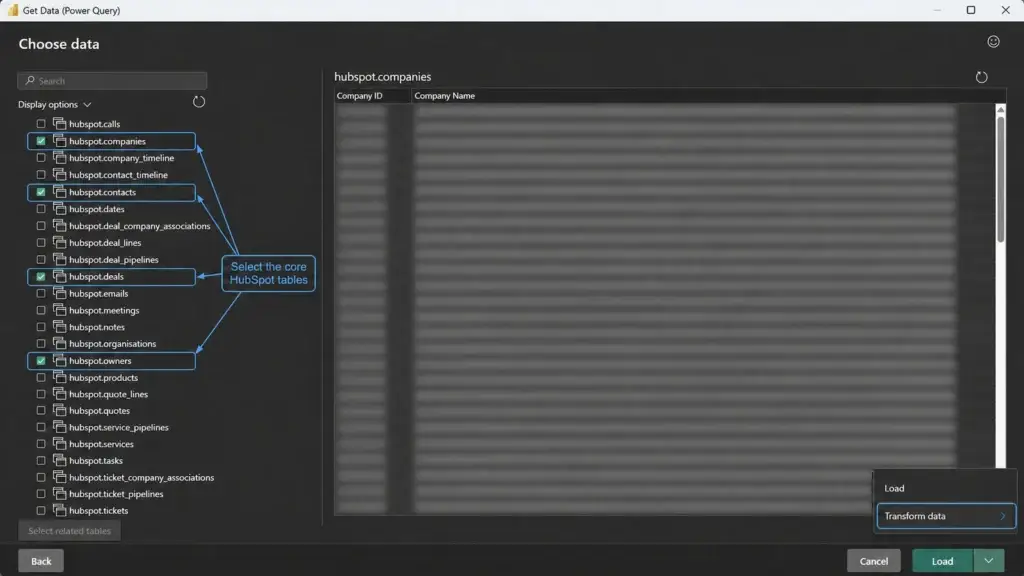The height and width of the screenshot is (576, 1024).
Task: Click the preview vertical scrollbar thumb
Action: pyautogui.click(x=1000, y=180)
